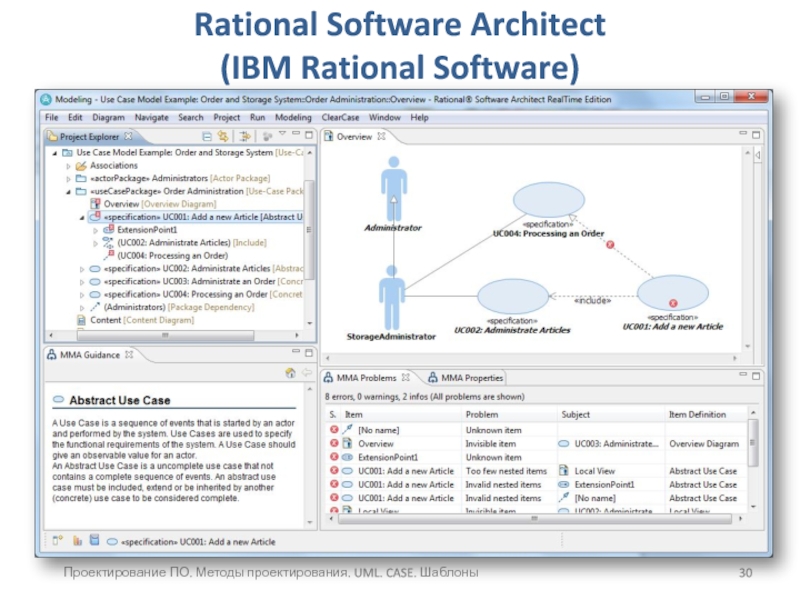
Task: Expand the Associations tree node
Action: [68, 165]
